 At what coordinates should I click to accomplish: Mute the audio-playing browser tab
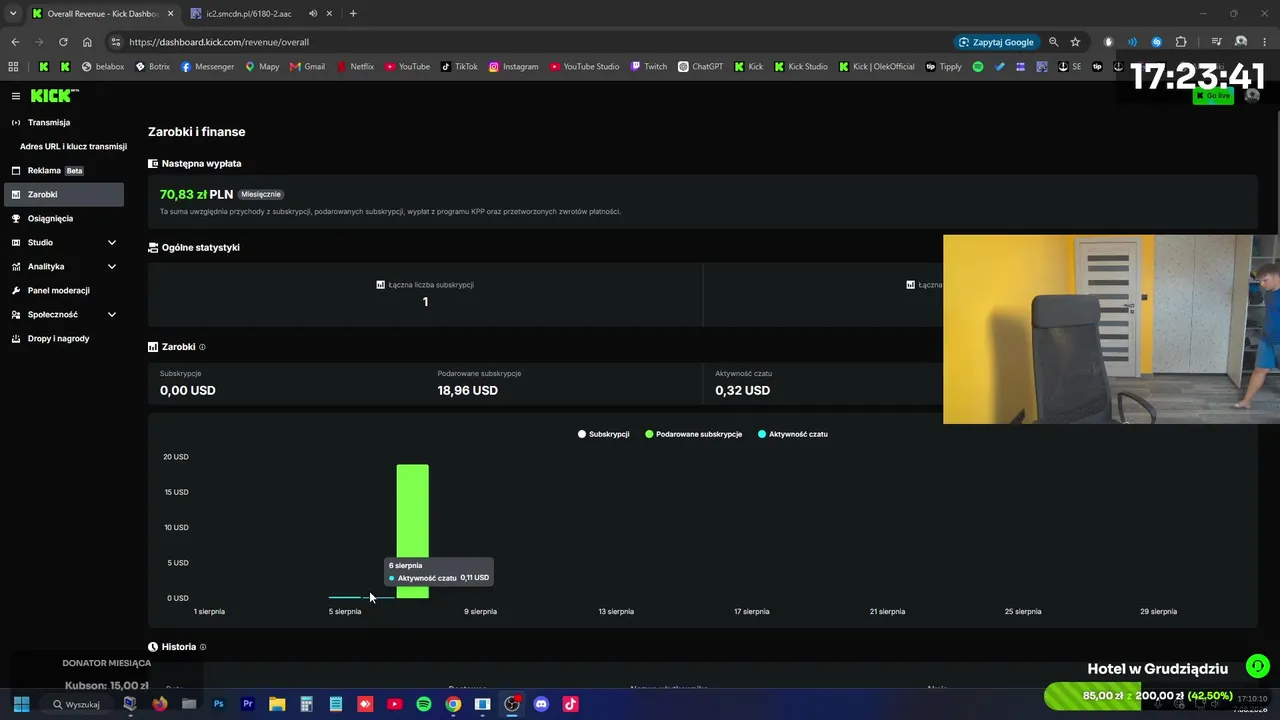(313, 13)
